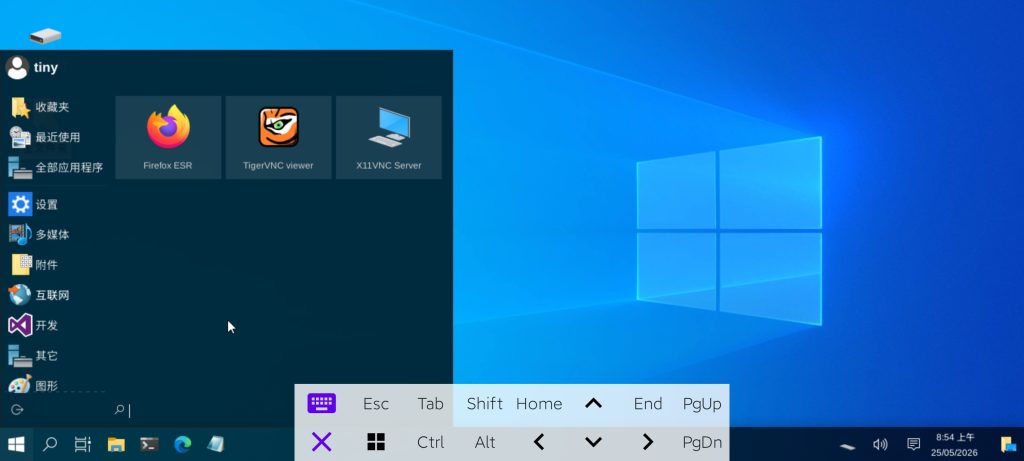Toggle the purple keyboard icon
The image size is (1024, 461).
[x=321, y=404]
